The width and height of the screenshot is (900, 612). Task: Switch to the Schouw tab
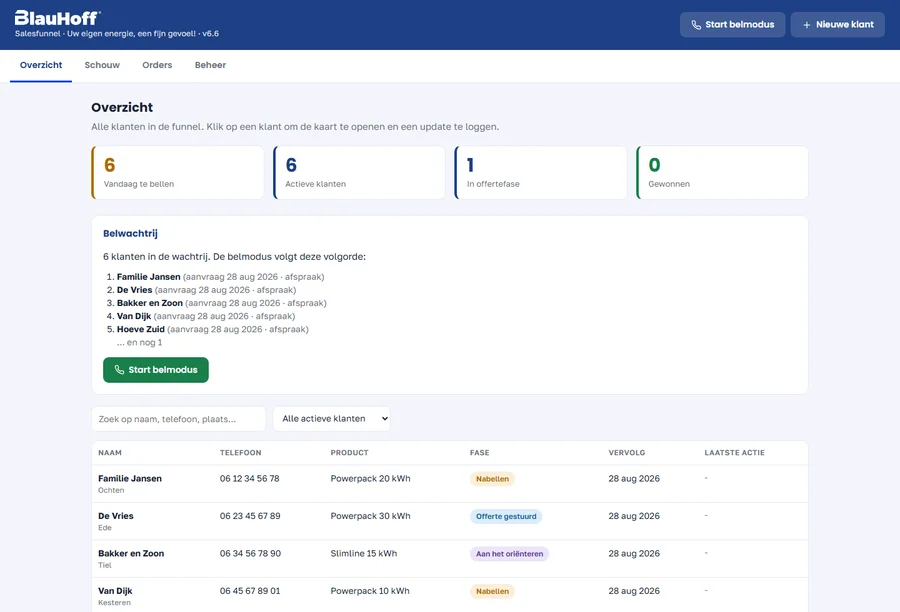(x=102, y=65)
